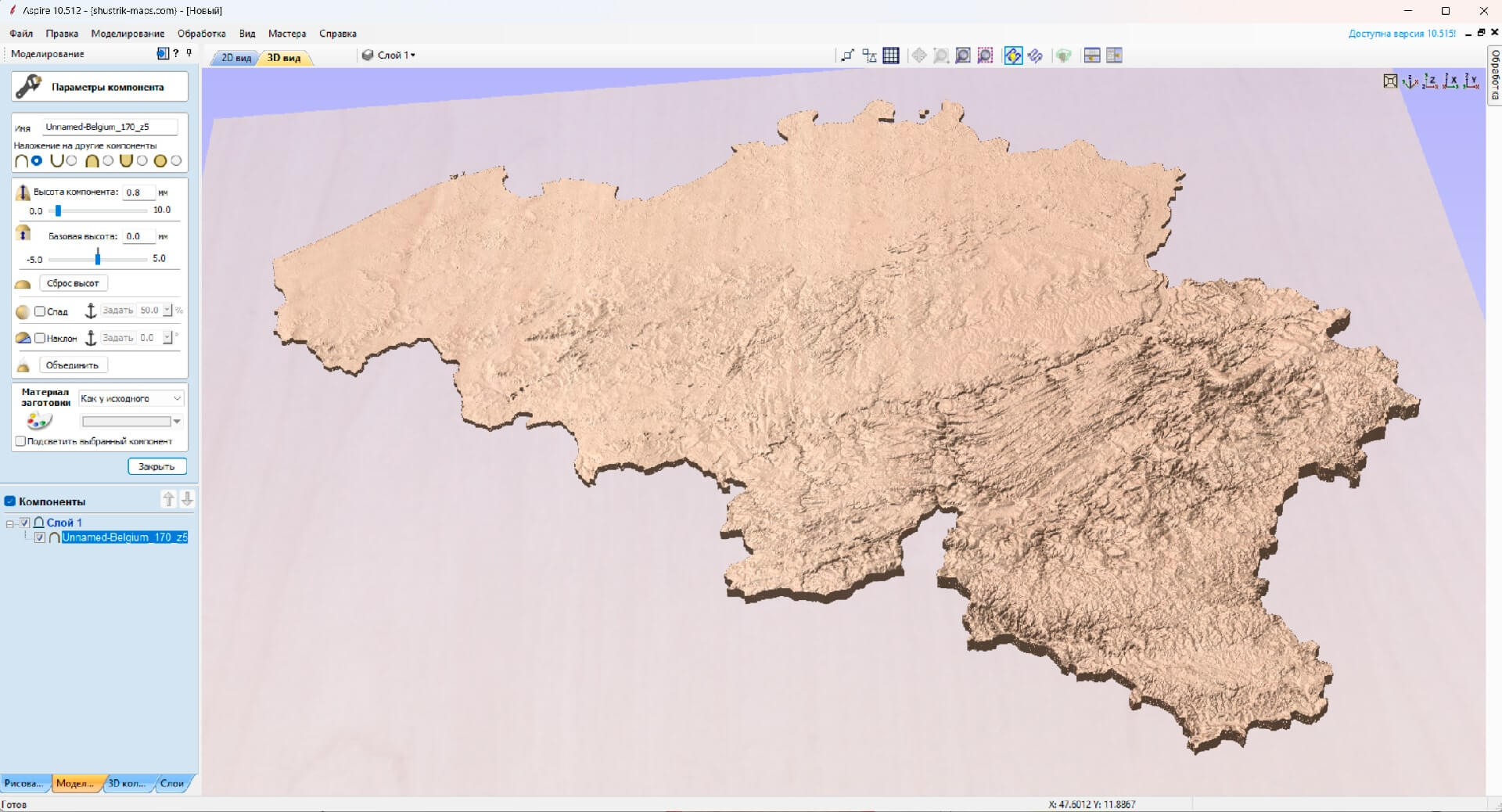Click the Закрыть button
Viewport: 1502px width, 812px height.
156,466
